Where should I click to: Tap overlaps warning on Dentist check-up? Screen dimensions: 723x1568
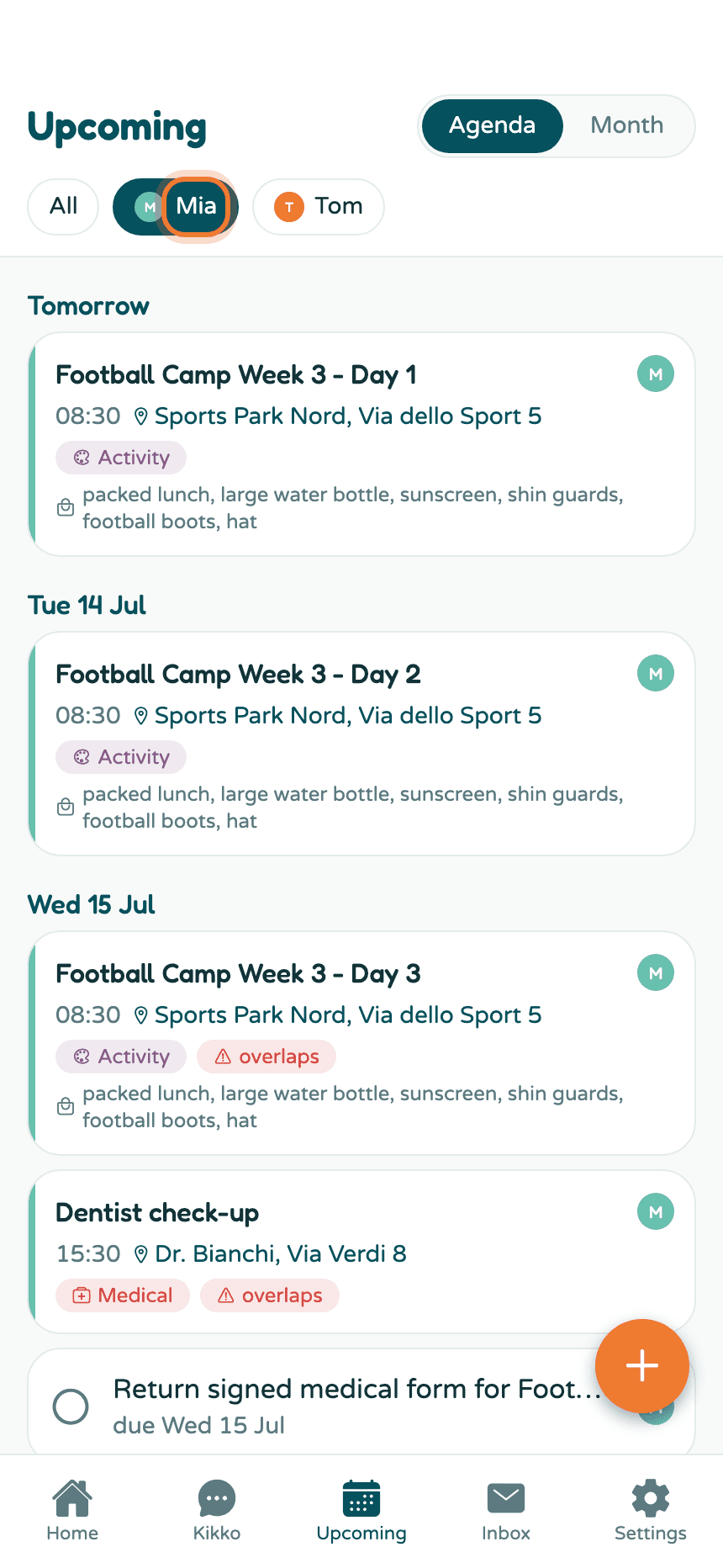[270, 1295]
